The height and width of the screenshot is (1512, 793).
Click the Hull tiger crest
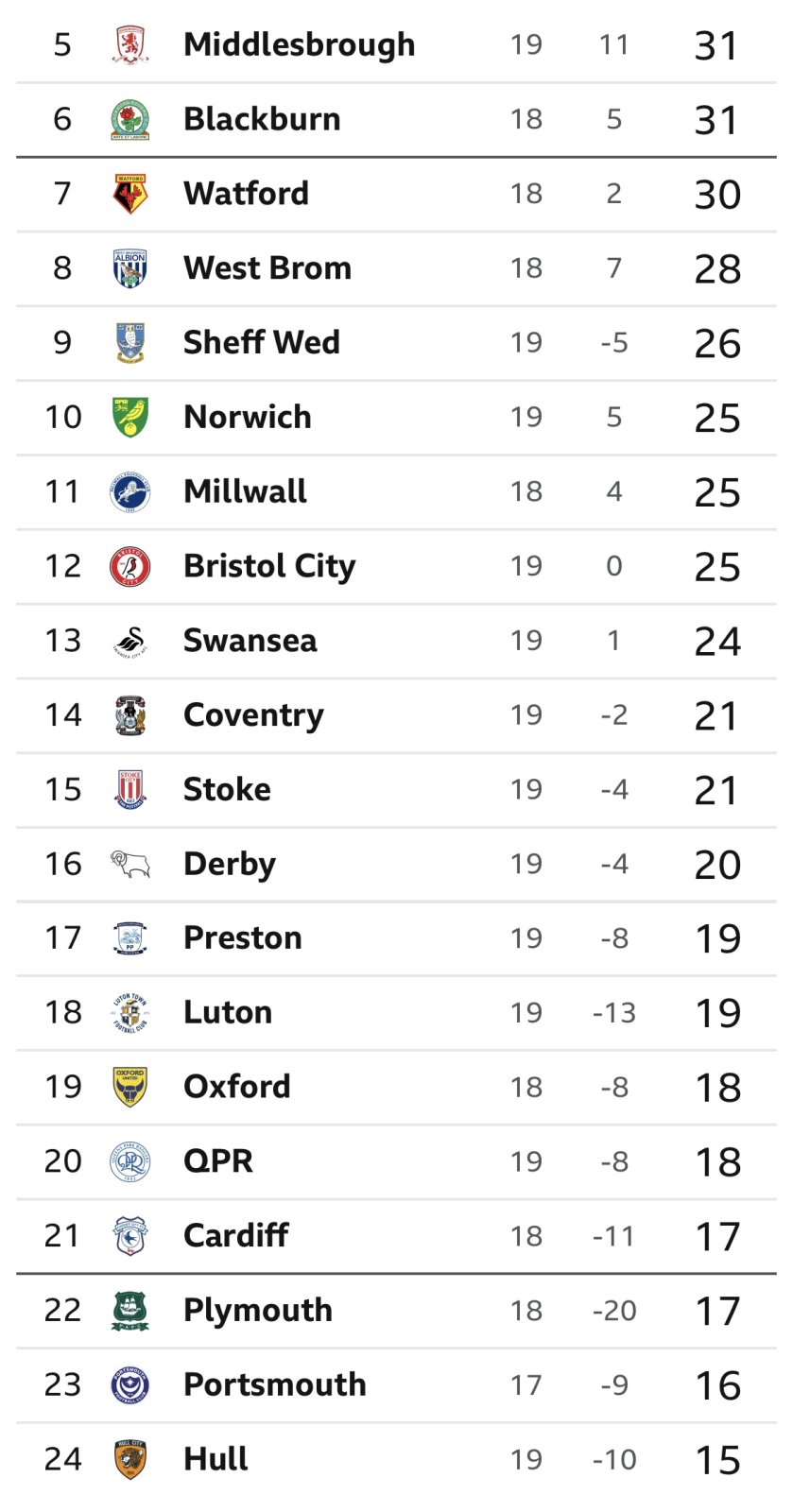(130, 1459)
